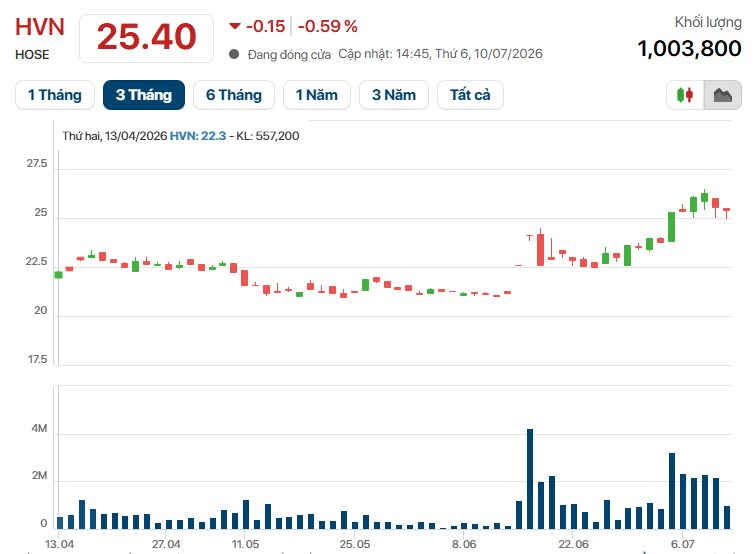
Task: Click the last red candlestick on chart
Action: point(727,212)
